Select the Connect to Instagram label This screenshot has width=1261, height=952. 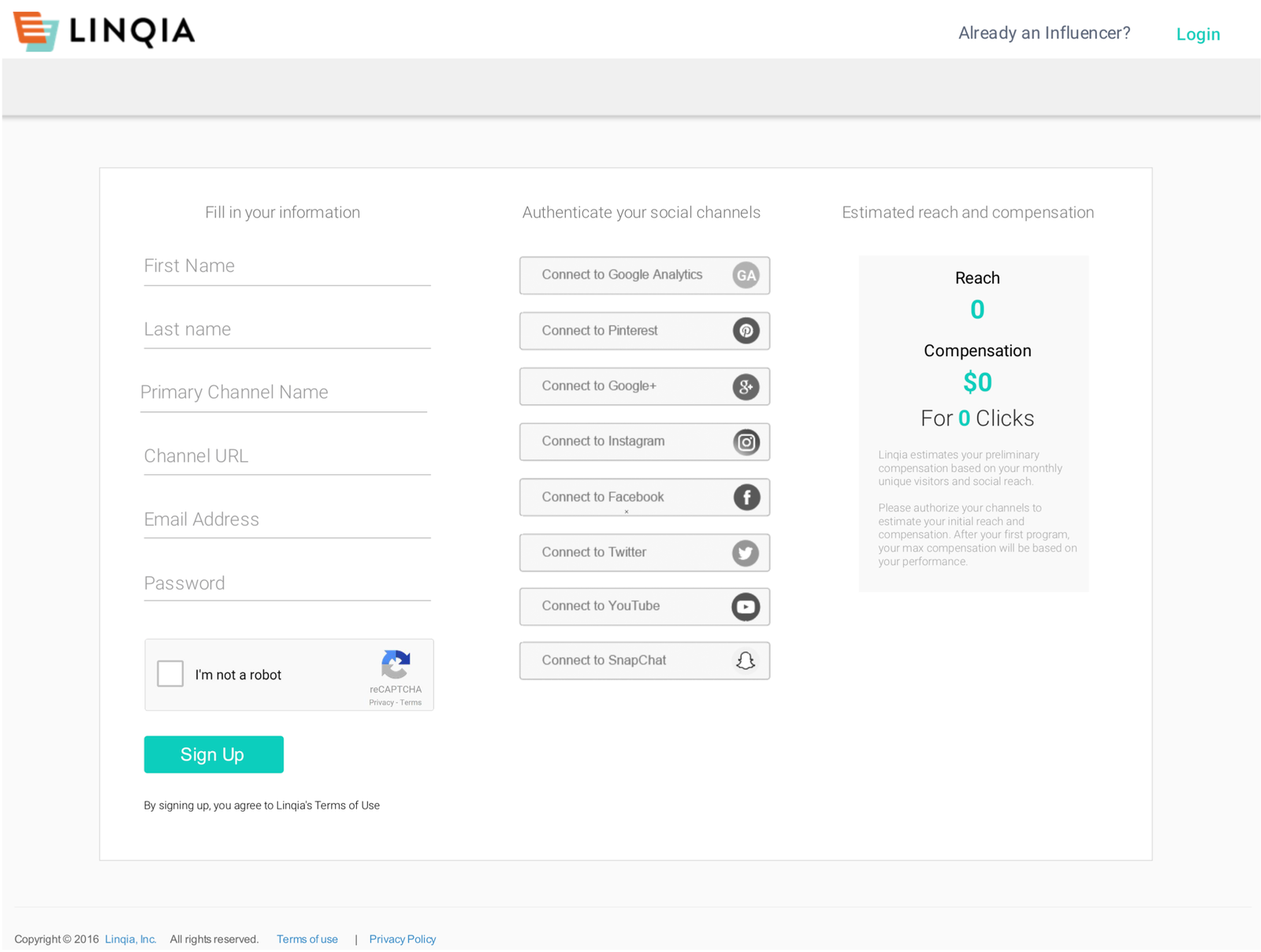tap(603, 441)
